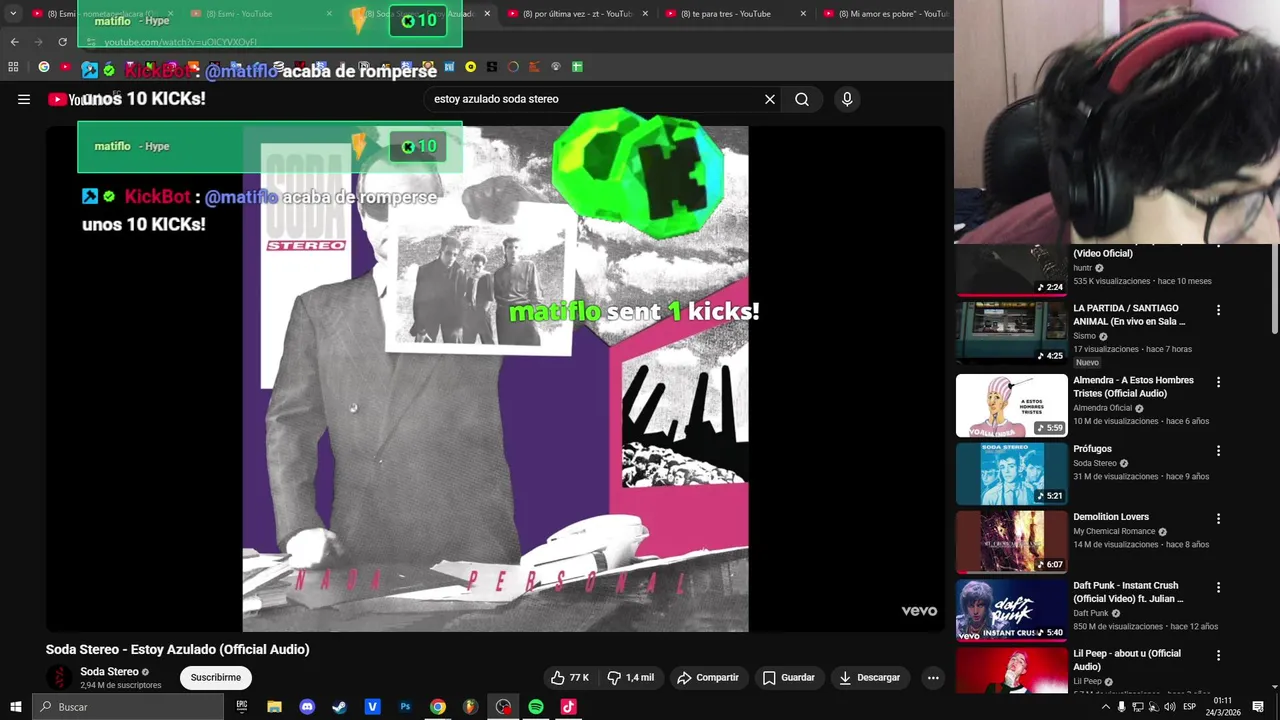Open the volume control in the tray
Viewport: 1280px width, 720px height.
[1169, 707]
